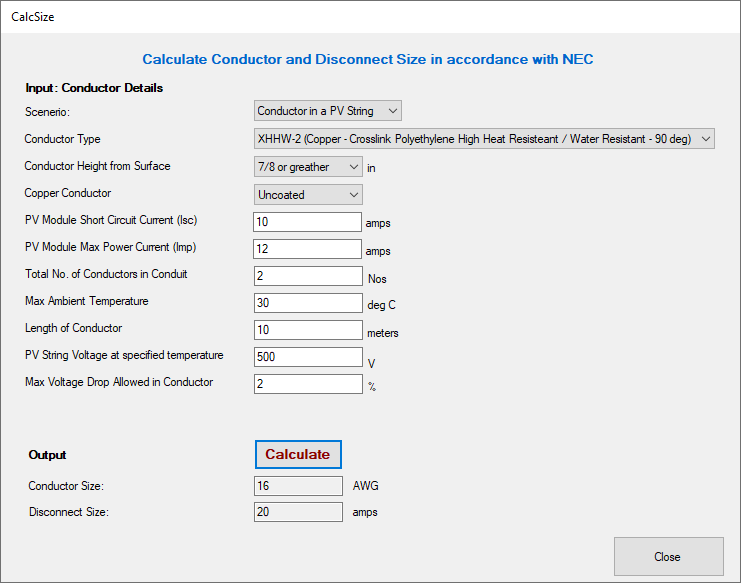Screen dimensions: 742x583
Task: Click the Scenerio: label
Action: point(47,112)
